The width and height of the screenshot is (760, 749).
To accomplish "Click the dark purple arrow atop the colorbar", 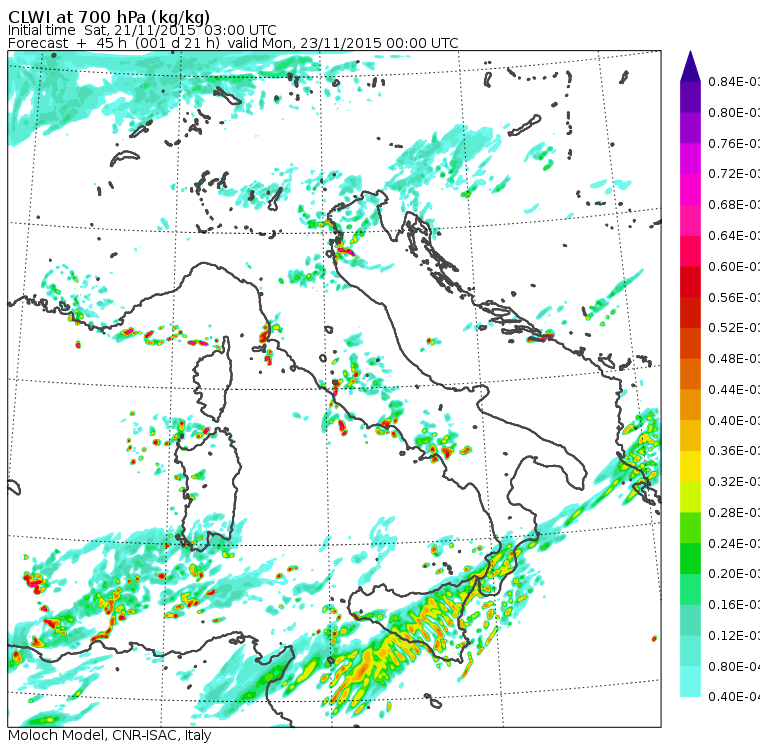I will point(690,66).
